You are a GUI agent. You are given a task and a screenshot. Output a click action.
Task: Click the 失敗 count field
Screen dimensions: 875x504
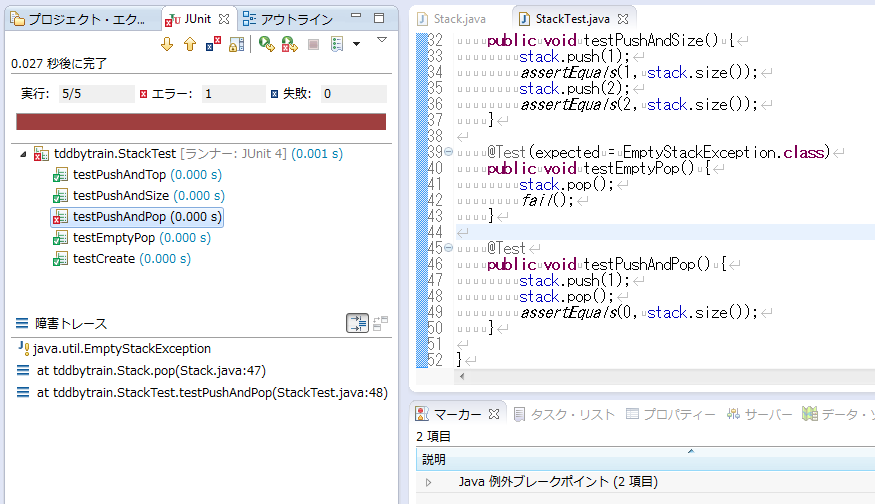pos(354,94)
